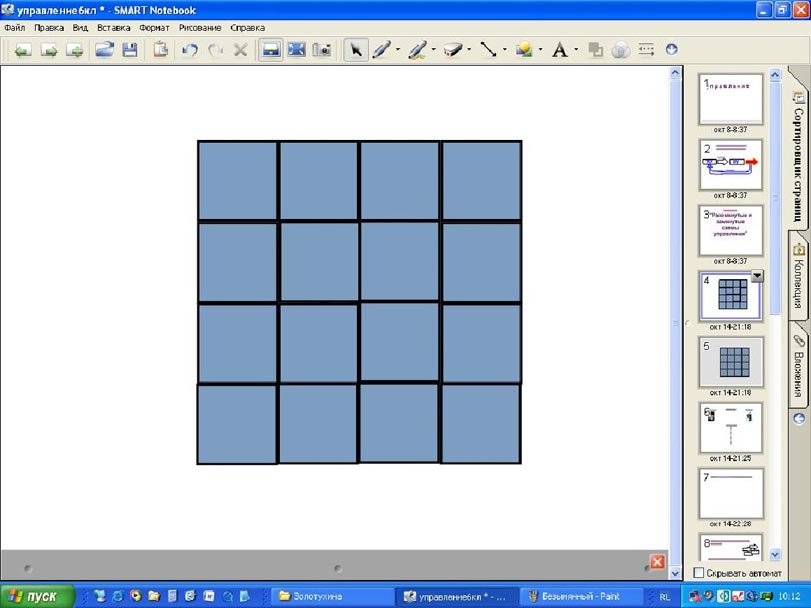Click the Undo arrow in toolbar

(x=190, y=49)
